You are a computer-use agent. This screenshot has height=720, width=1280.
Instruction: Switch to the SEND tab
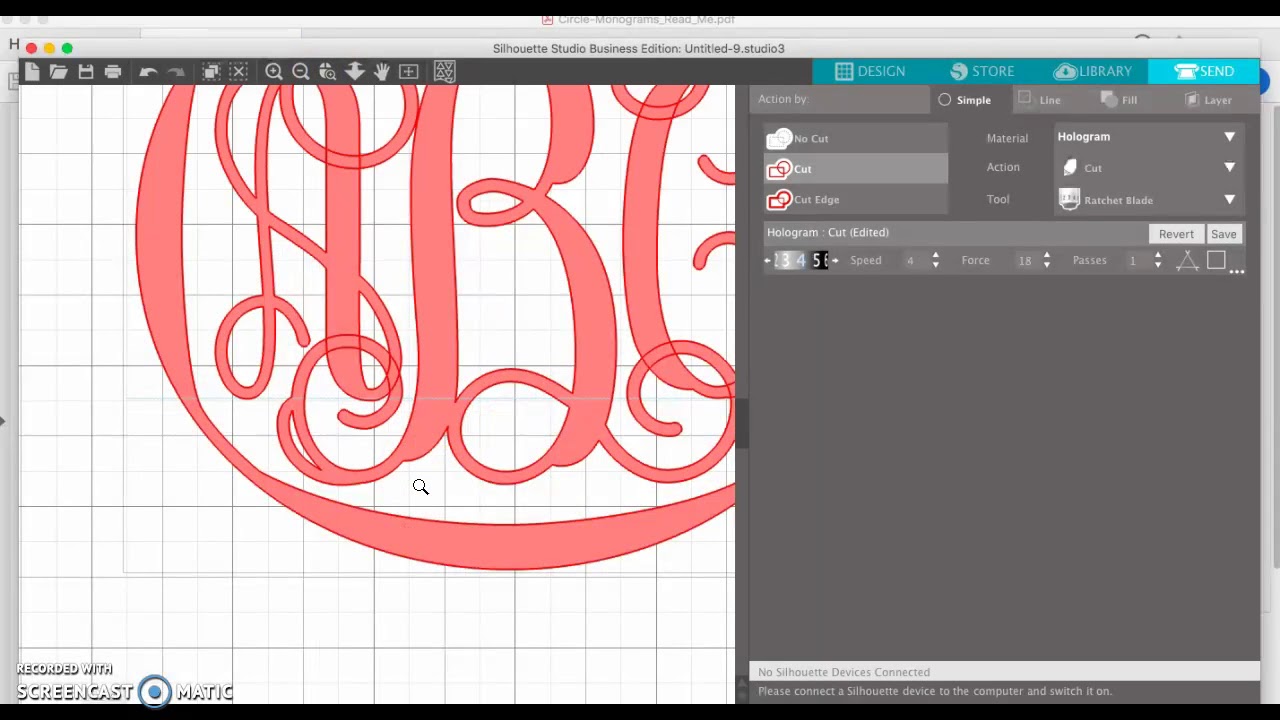1204,71
